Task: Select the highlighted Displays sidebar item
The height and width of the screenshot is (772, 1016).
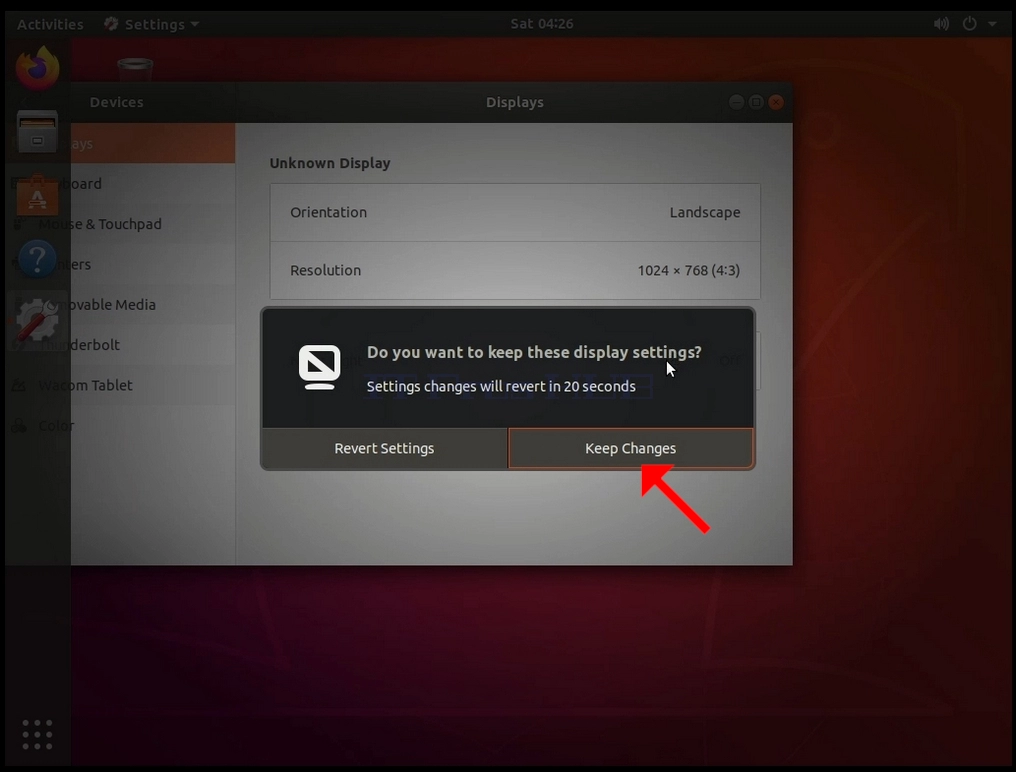Action: coord(121,143)
